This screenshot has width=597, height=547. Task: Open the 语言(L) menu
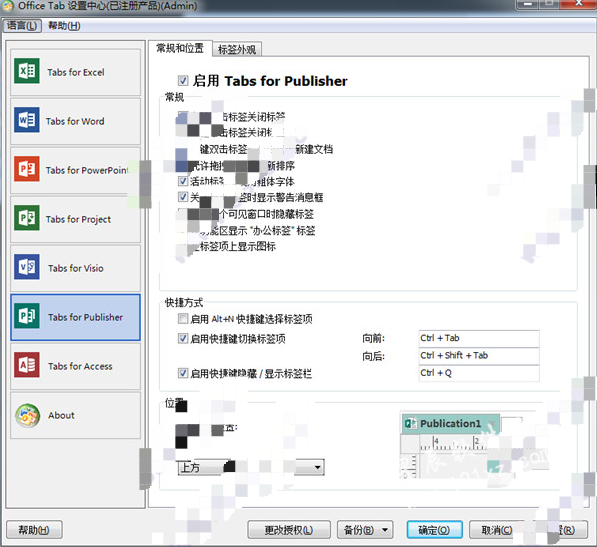coord(22,26)
